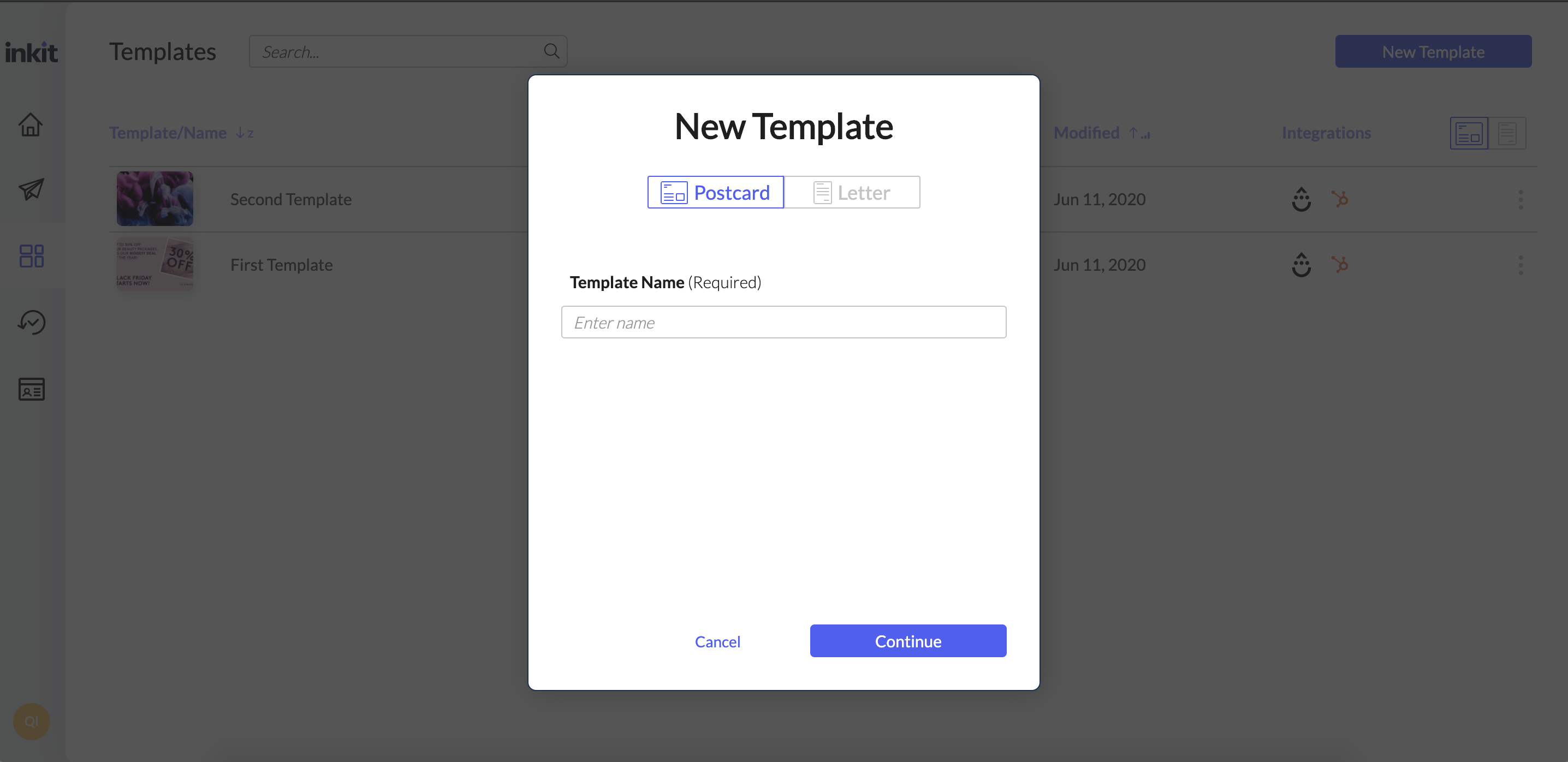This screenshot has height=762, width=1568.
Task: Click the search magnifier icon
Action: 551,51
